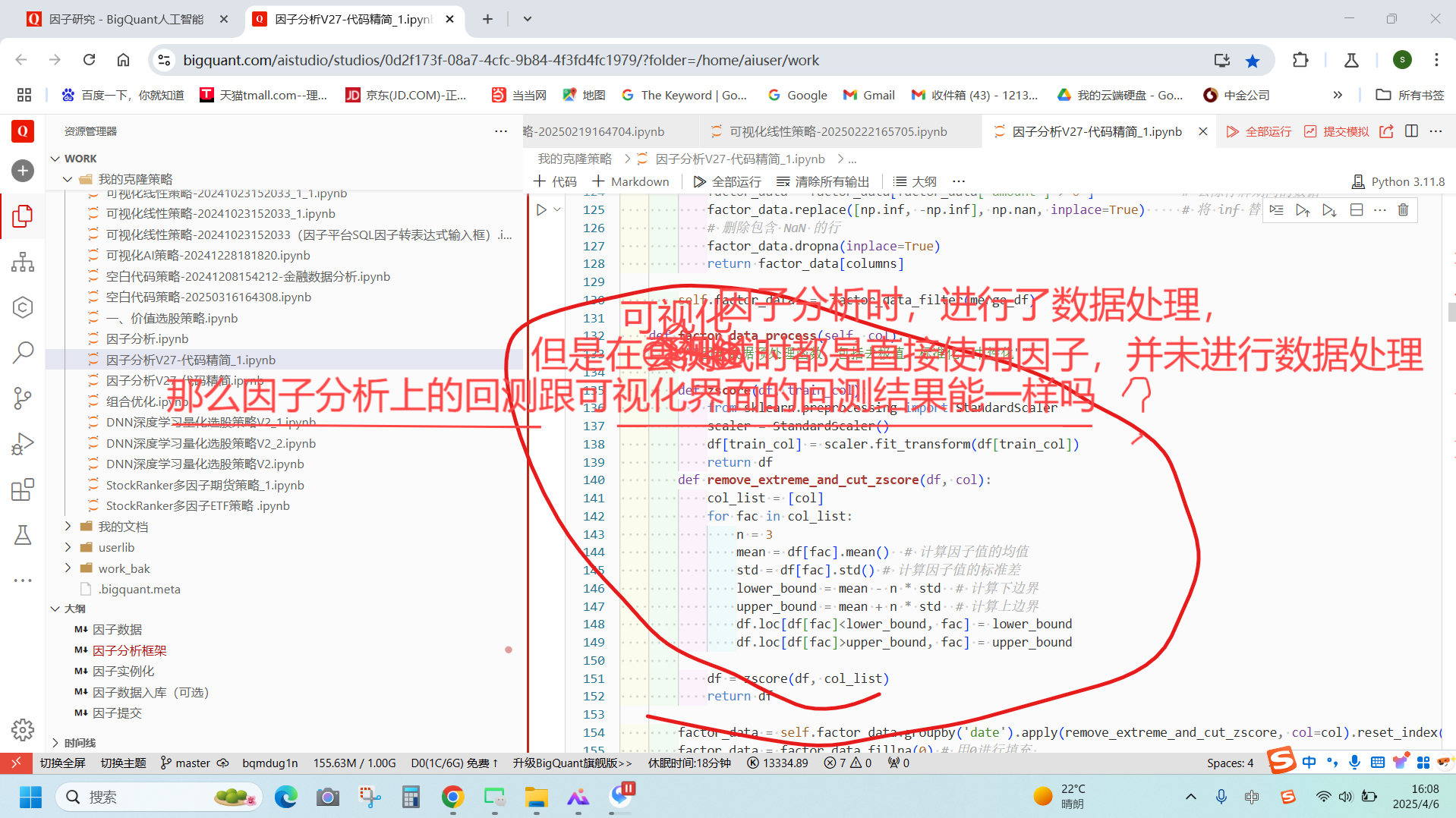Switch to 因子研究 browser tab
This screenshot has height=818, width=1456.
[x=125, y=19]
